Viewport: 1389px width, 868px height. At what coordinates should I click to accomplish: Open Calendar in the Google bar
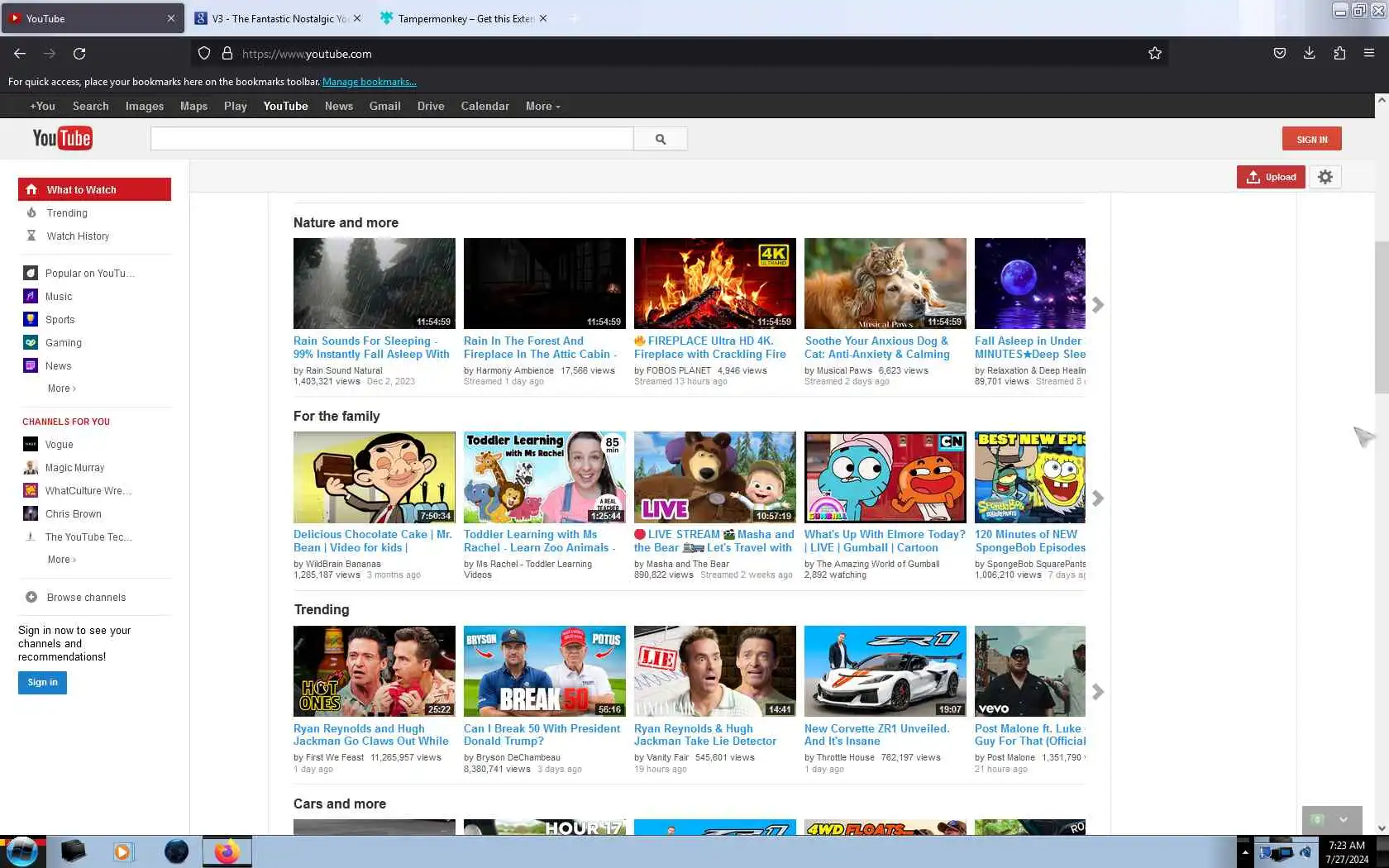pos(484,106)
